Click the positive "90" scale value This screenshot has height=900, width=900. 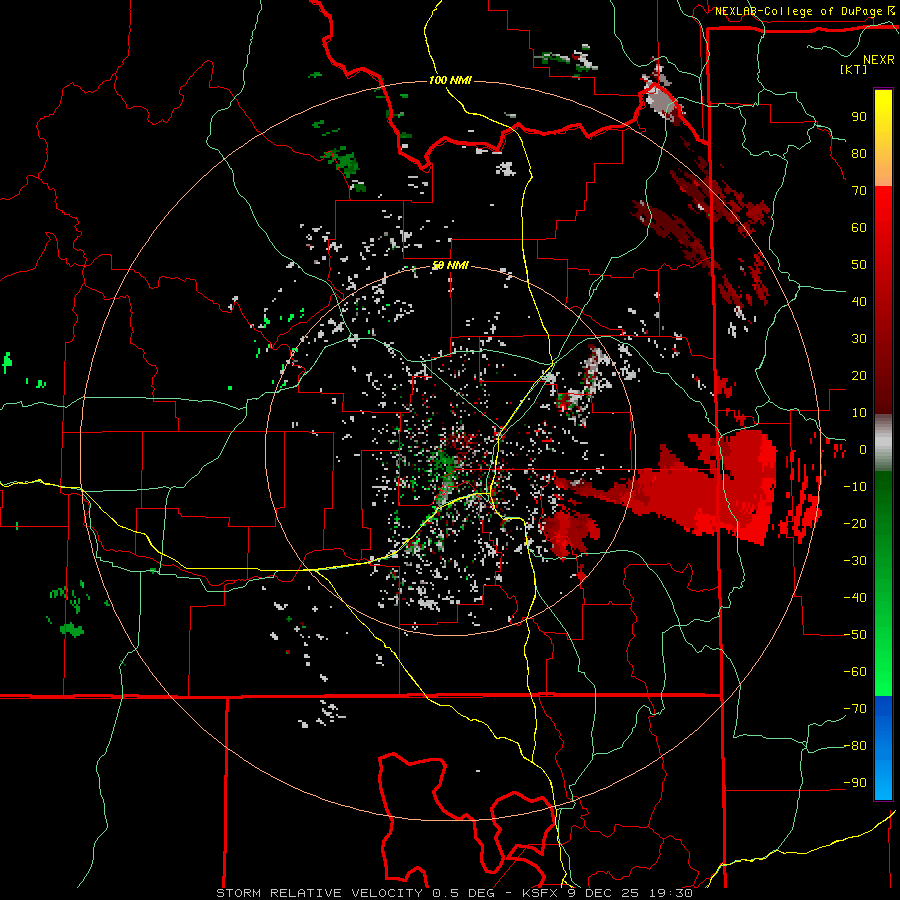859,117
